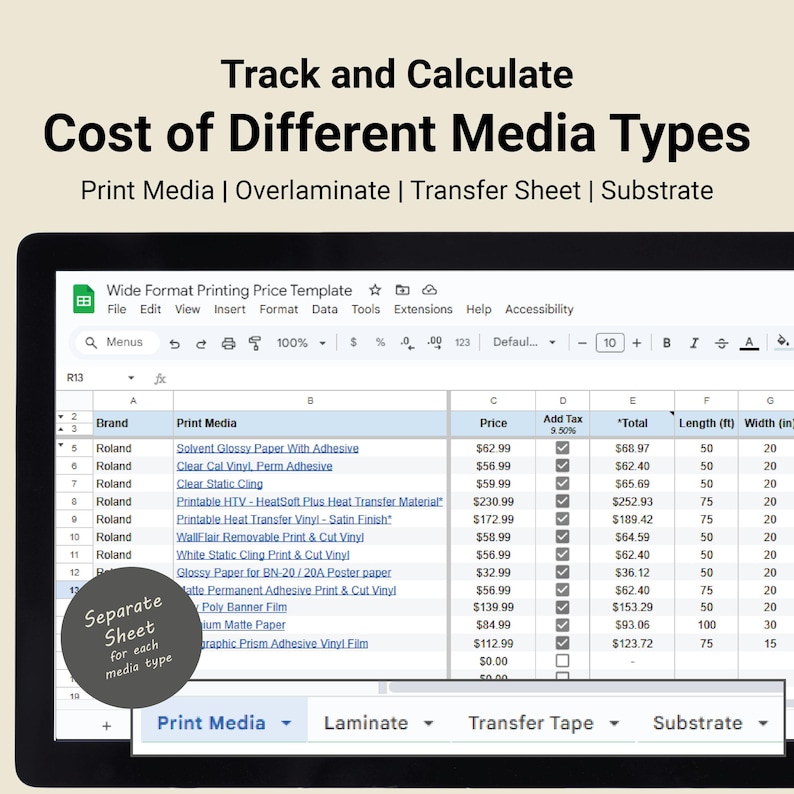
Task: Toggle strikethrough formatting
Action: 722,343
